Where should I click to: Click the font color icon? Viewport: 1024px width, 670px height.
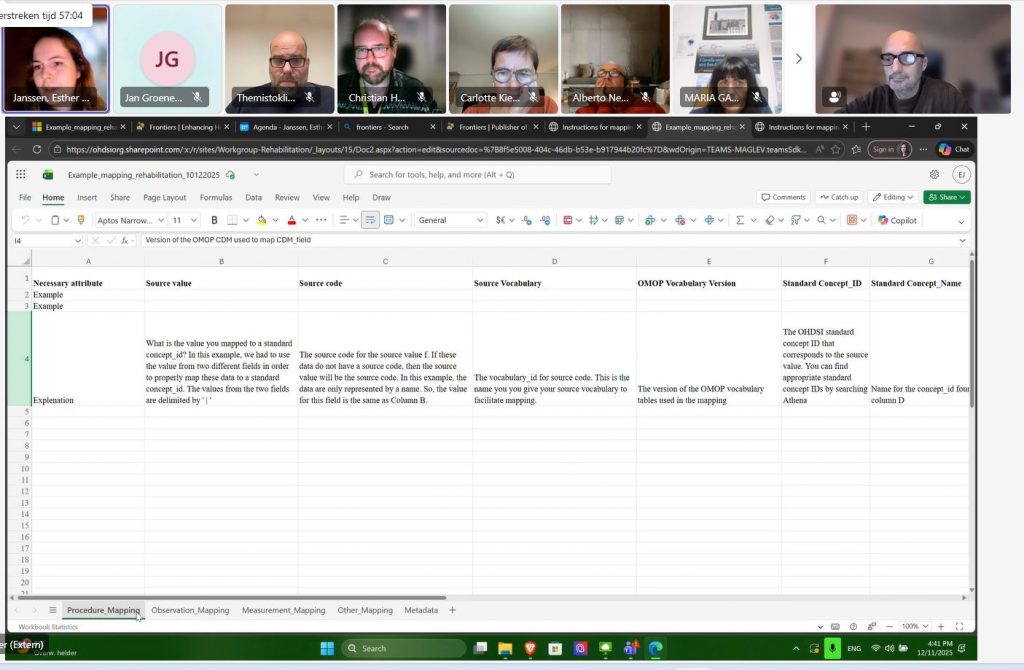(x=292, y=220)
